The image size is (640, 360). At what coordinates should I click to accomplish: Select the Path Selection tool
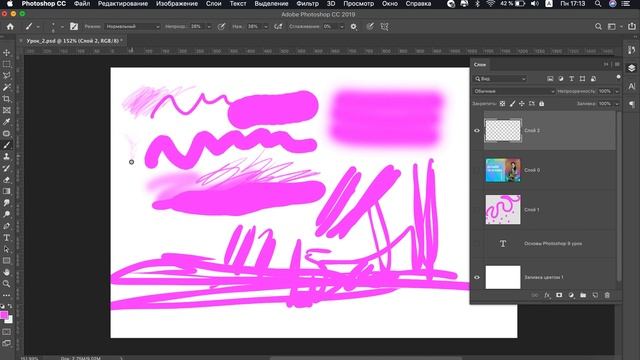click(7, 249)
